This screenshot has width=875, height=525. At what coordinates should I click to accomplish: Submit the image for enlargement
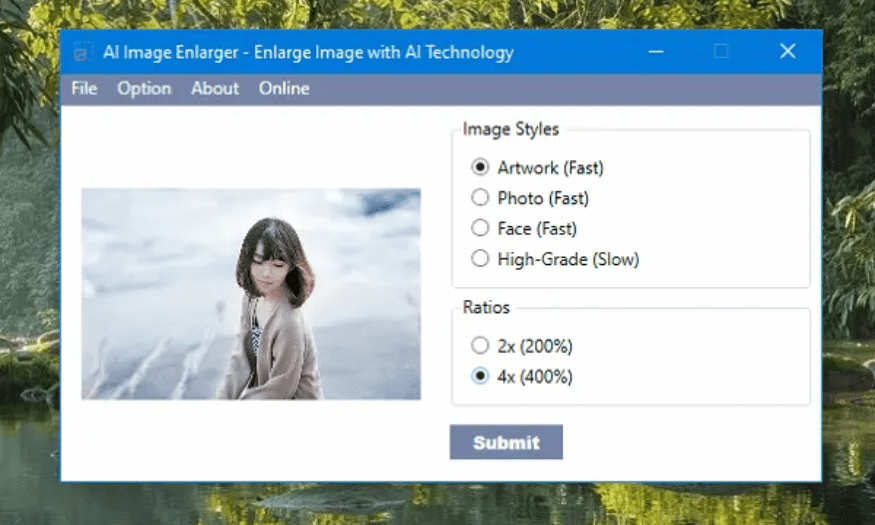point(506,442)
